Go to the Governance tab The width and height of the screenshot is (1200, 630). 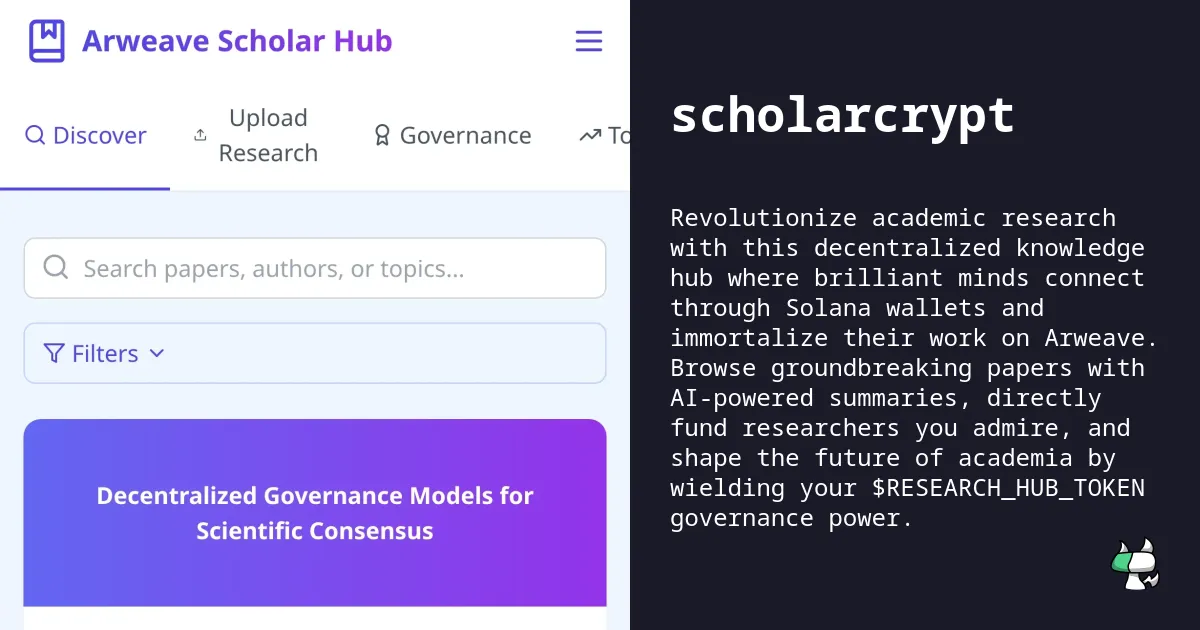[x=452, y=136]
